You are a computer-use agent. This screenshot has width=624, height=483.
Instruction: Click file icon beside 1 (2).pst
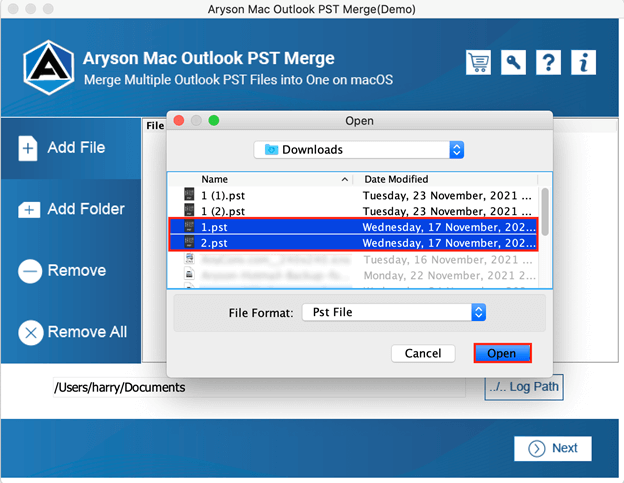pos(189,210)
